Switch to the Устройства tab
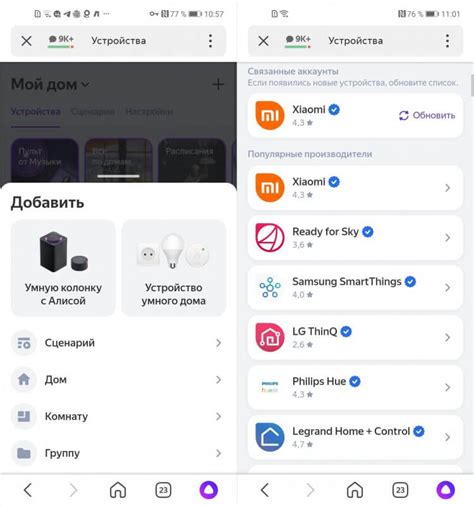The image size is (474, 506). (x=35, y=112)
